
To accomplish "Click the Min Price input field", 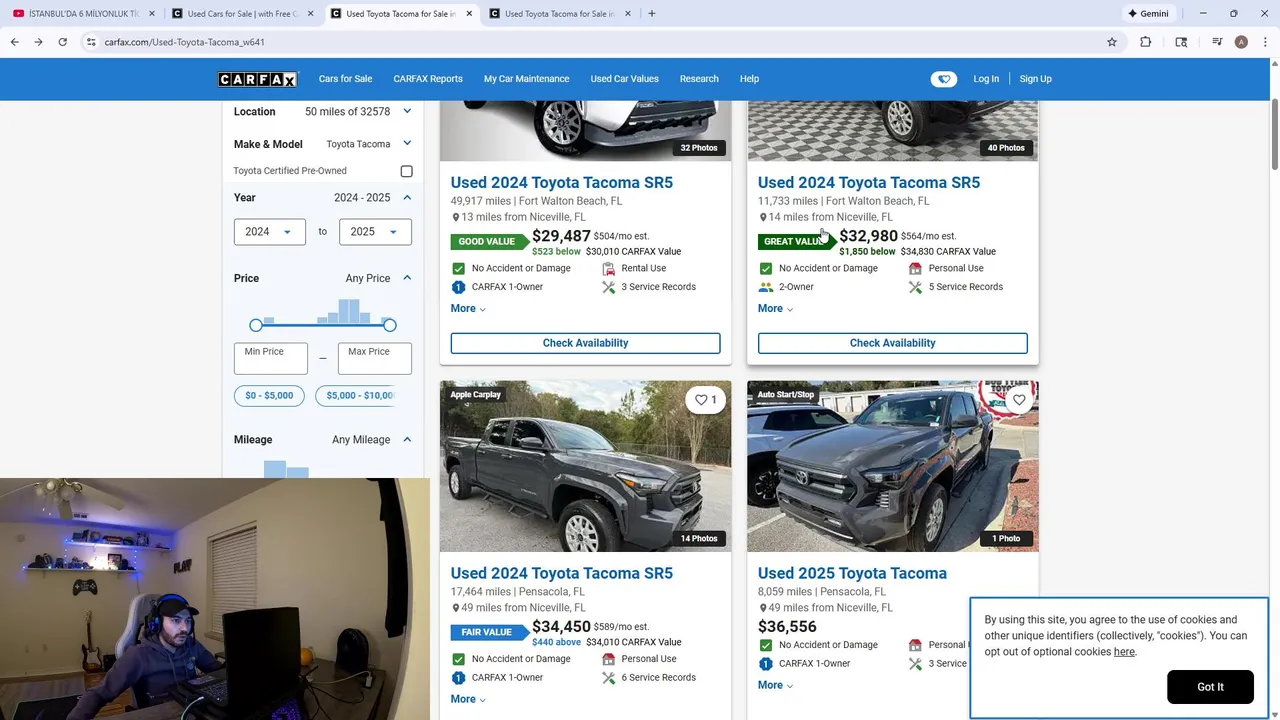I will pos(270,358).
